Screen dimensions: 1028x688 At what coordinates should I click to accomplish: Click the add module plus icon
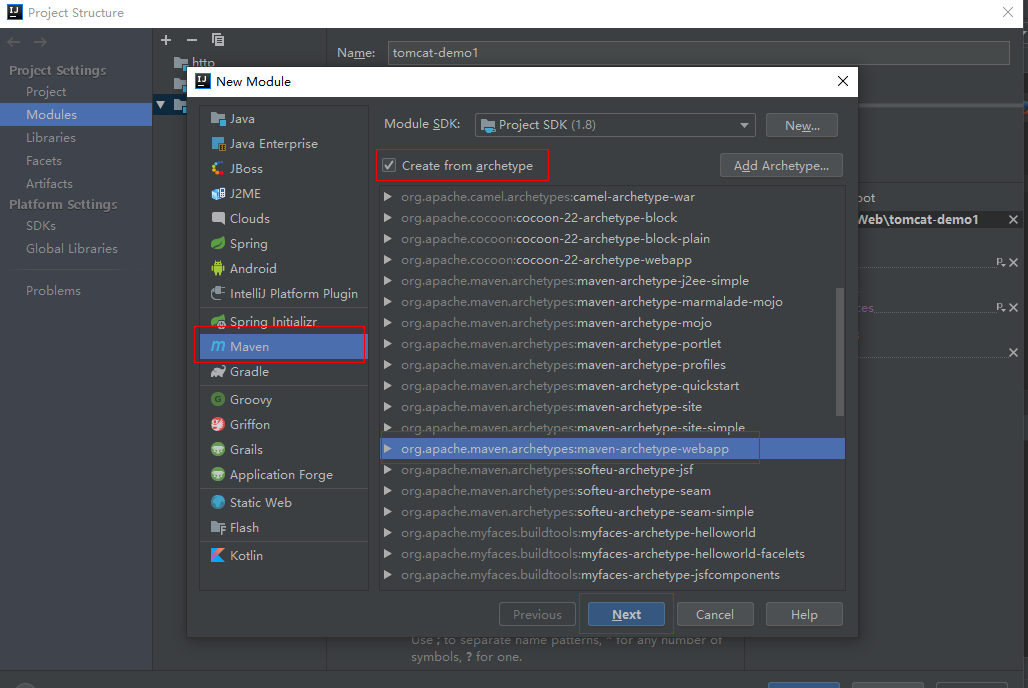166,40
